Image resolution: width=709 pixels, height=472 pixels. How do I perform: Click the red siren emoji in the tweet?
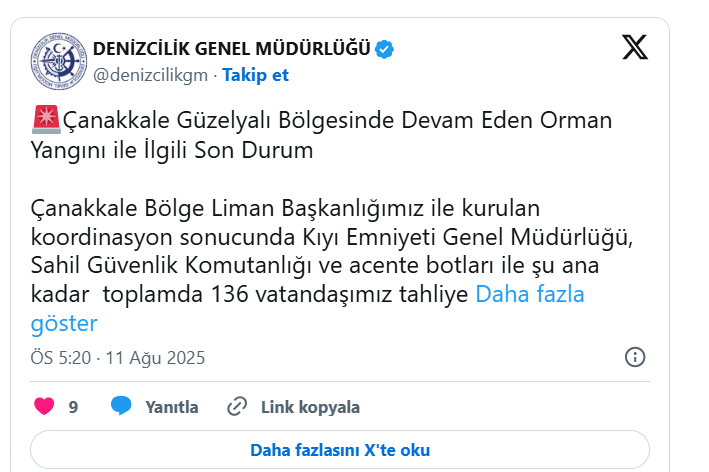46,120
